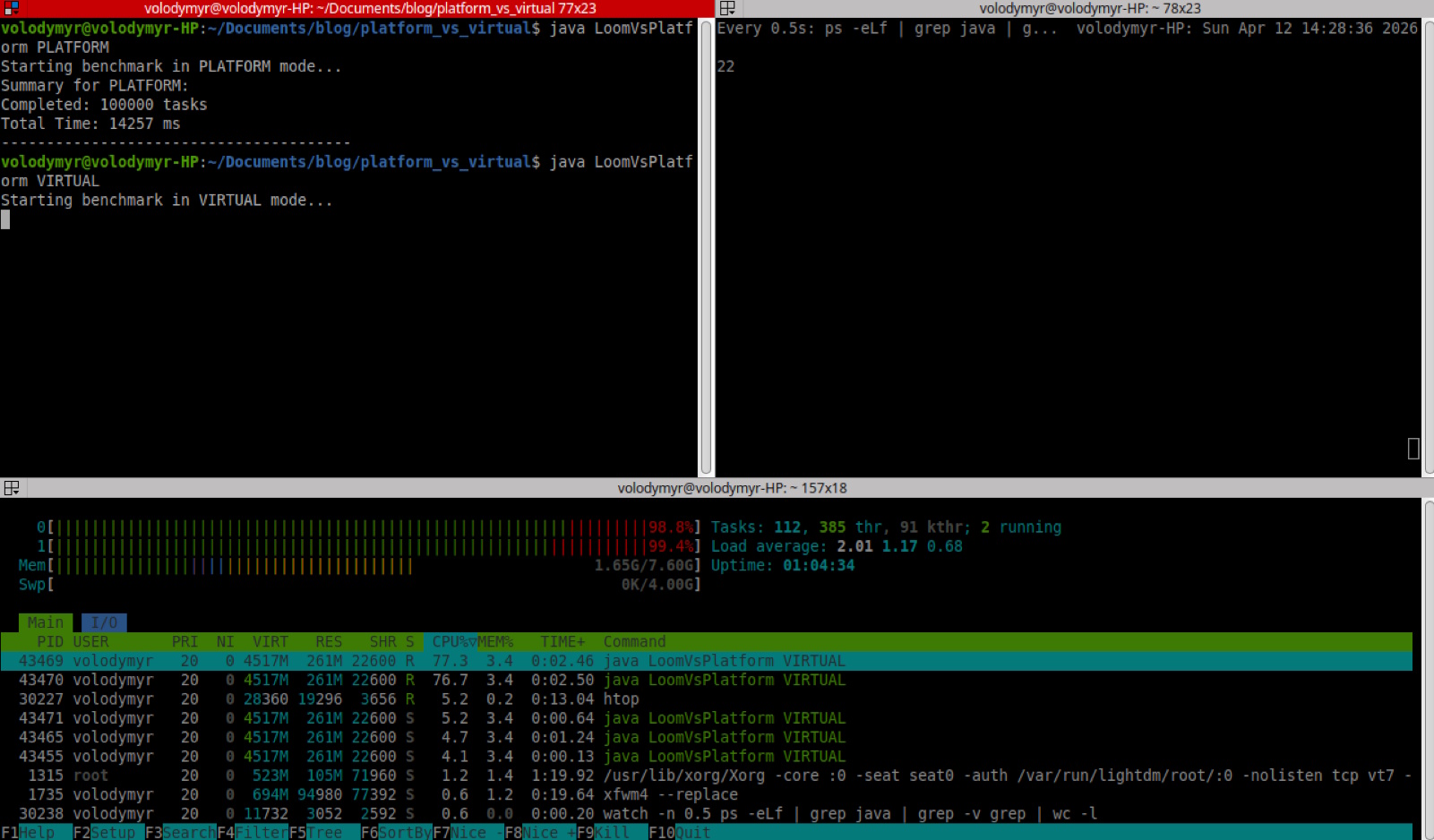Click 'Completed: 100000 tasks' line
This screenshot has height=840, width=1434.
click(104, 105)
